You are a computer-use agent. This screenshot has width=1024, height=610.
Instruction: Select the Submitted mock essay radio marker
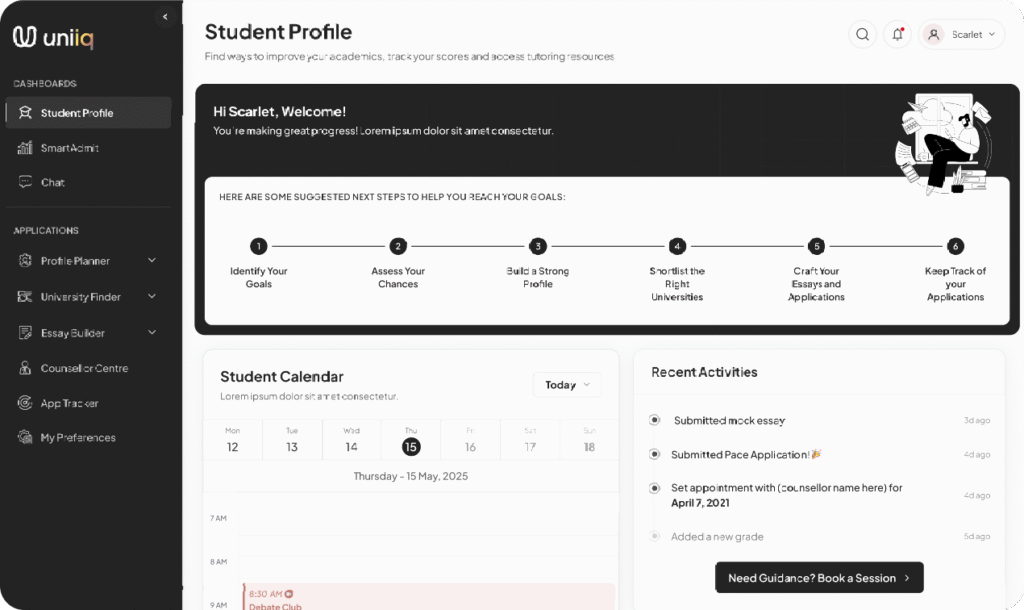click(x=654, y=420)
